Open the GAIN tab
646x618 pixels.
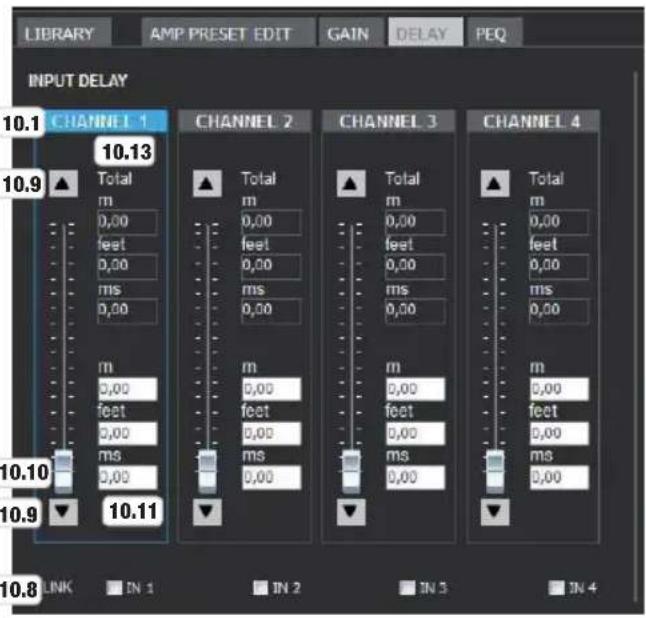click(351, 33)
